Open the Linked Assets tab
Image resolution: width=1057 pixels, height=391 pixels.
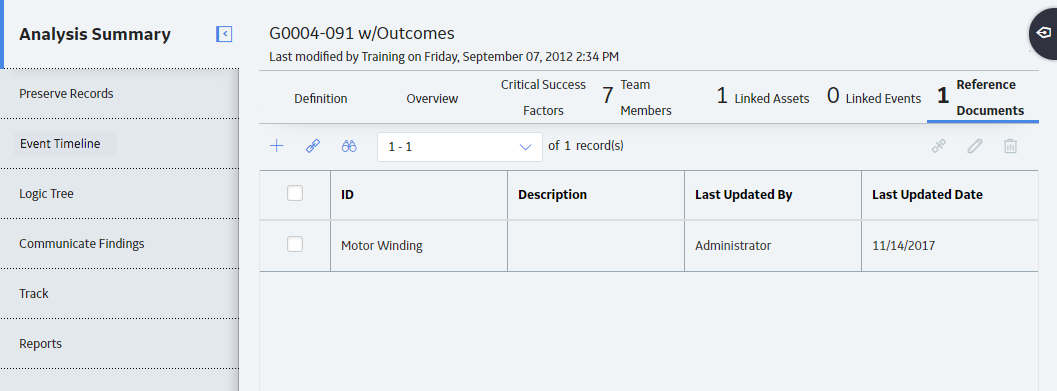[x=762, y=98]
